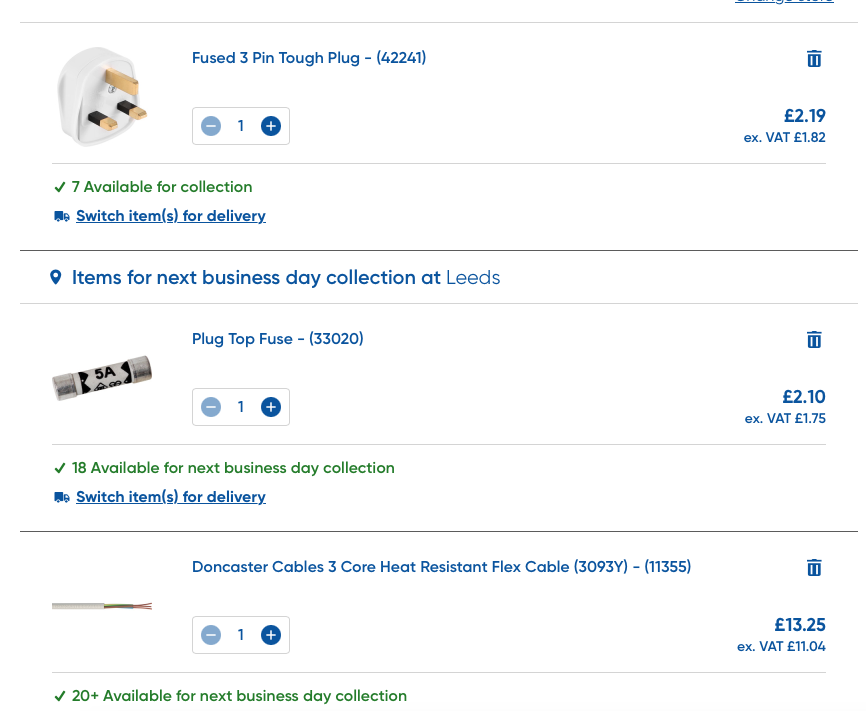This screenshot has width=866, height=711.
Task: Increase quantity of Fused 3 Pin Tough Plug
Action: [270, 126]
